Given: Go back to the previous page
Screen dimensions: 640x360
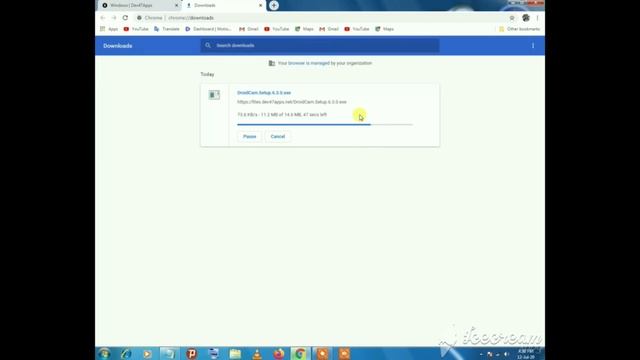Looking at the screenshot, I should click(x=102, y=18).
